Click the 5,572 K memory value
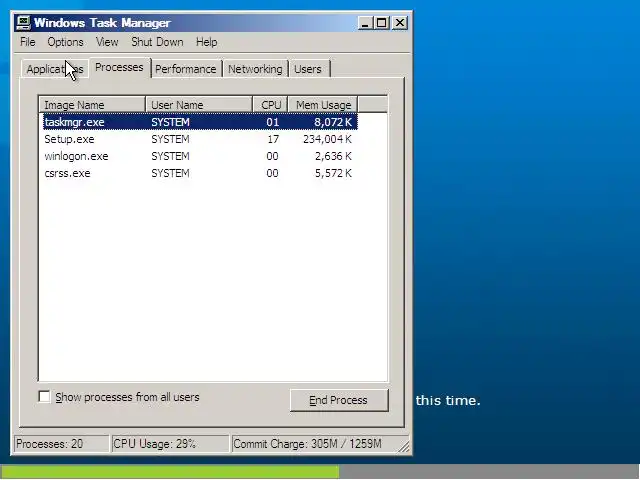The image size is (640, 480). (x=333, y=173)
